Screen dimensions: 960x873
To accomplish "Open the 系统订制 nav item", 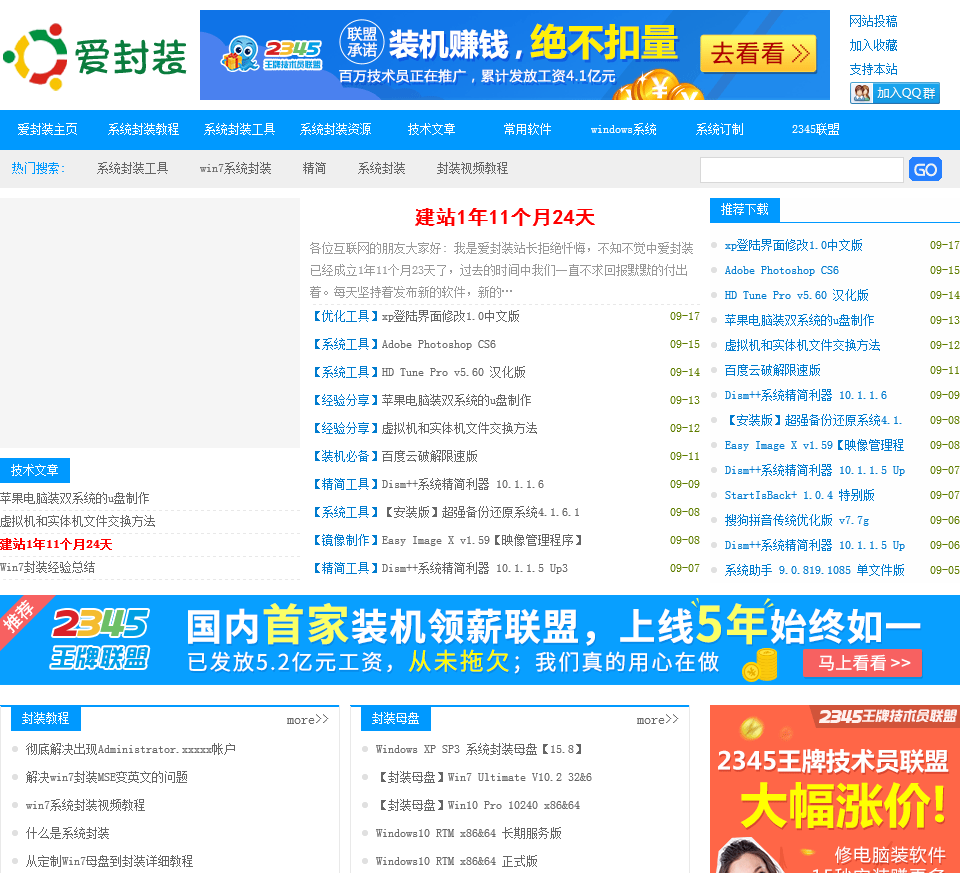I will (x=719, y=129).
